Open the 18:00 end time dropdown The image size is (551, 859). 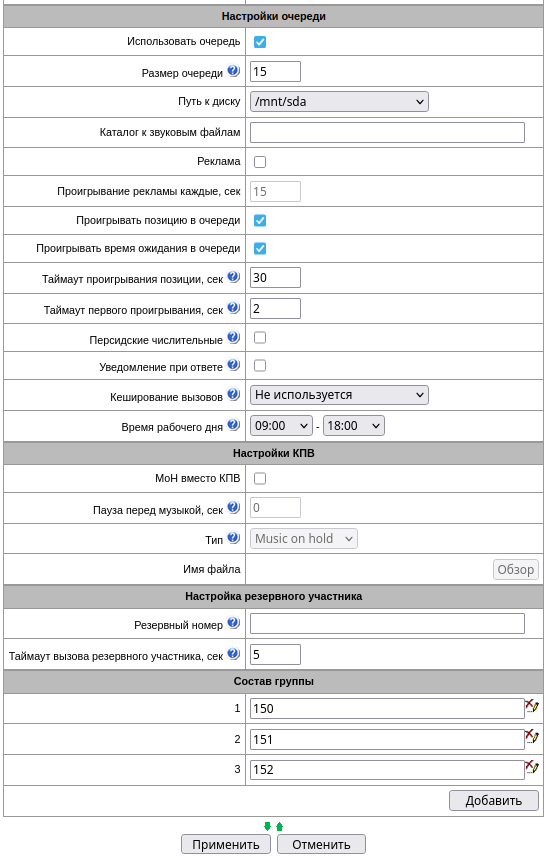(354, 426)
